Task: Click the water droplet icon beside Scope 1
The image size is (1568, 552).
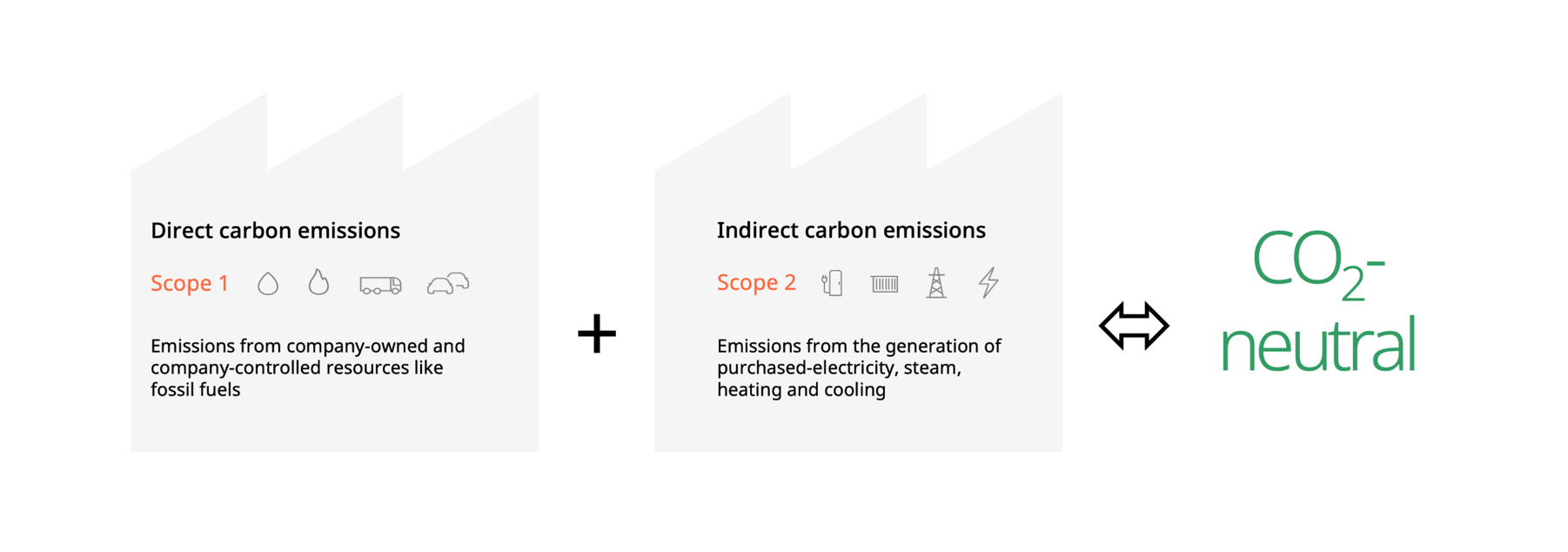Action: 268,284
